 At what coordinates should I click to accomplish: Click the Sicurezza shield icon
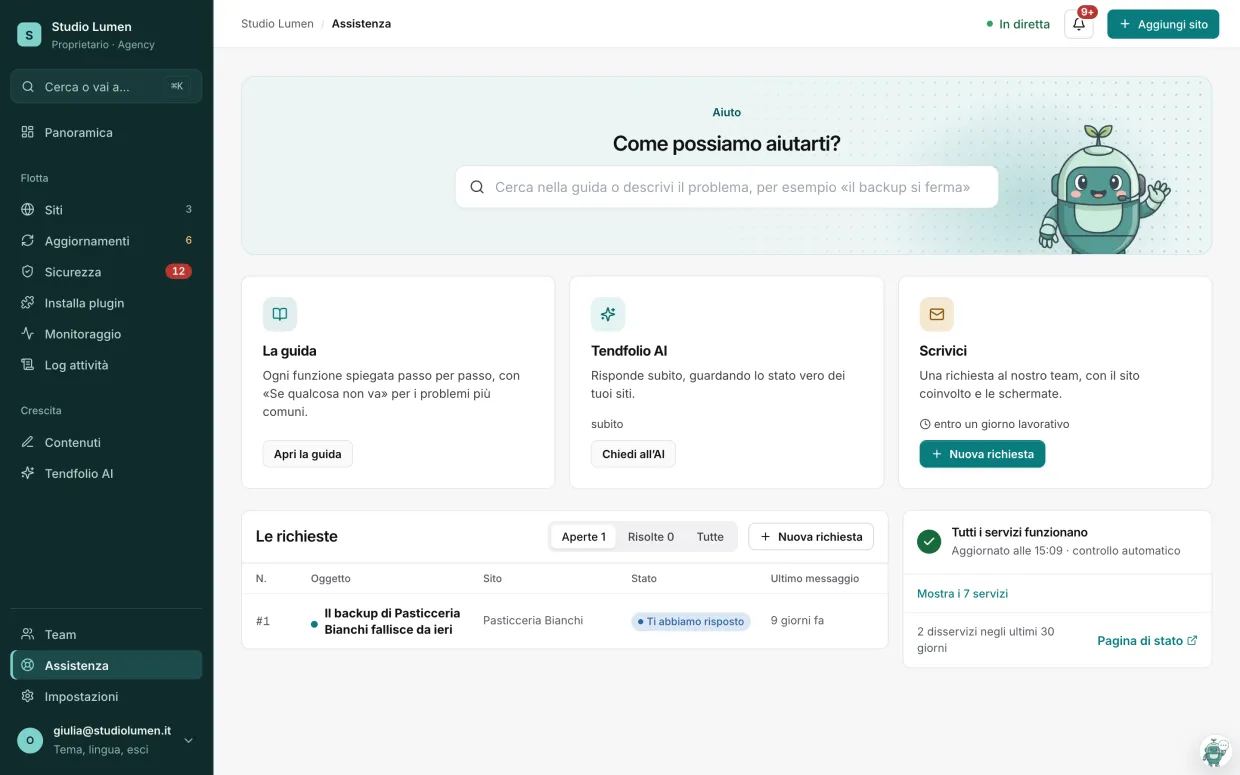coord(28,272)
